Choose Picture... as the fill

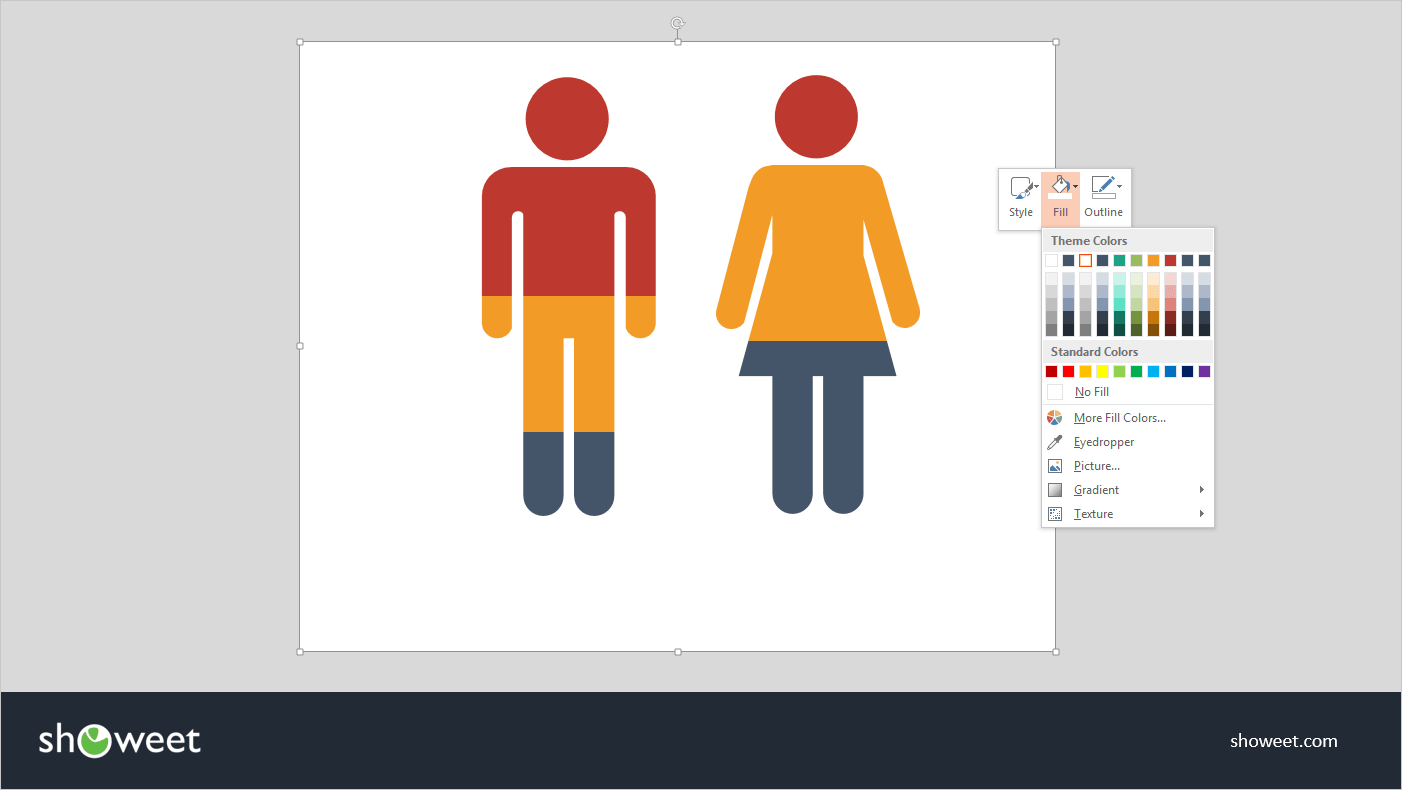click(x=1096, y=466)
